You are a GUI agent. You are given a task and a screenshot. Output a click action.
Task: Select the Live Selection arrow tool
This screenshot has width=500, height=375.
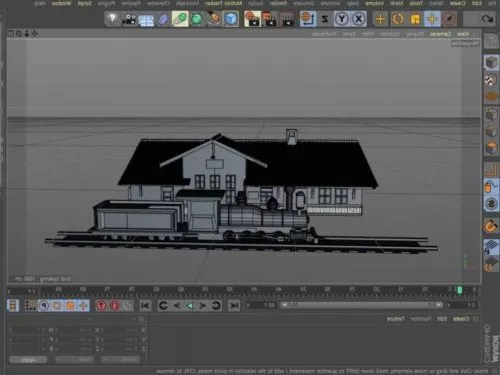click(x=449, y=19)
